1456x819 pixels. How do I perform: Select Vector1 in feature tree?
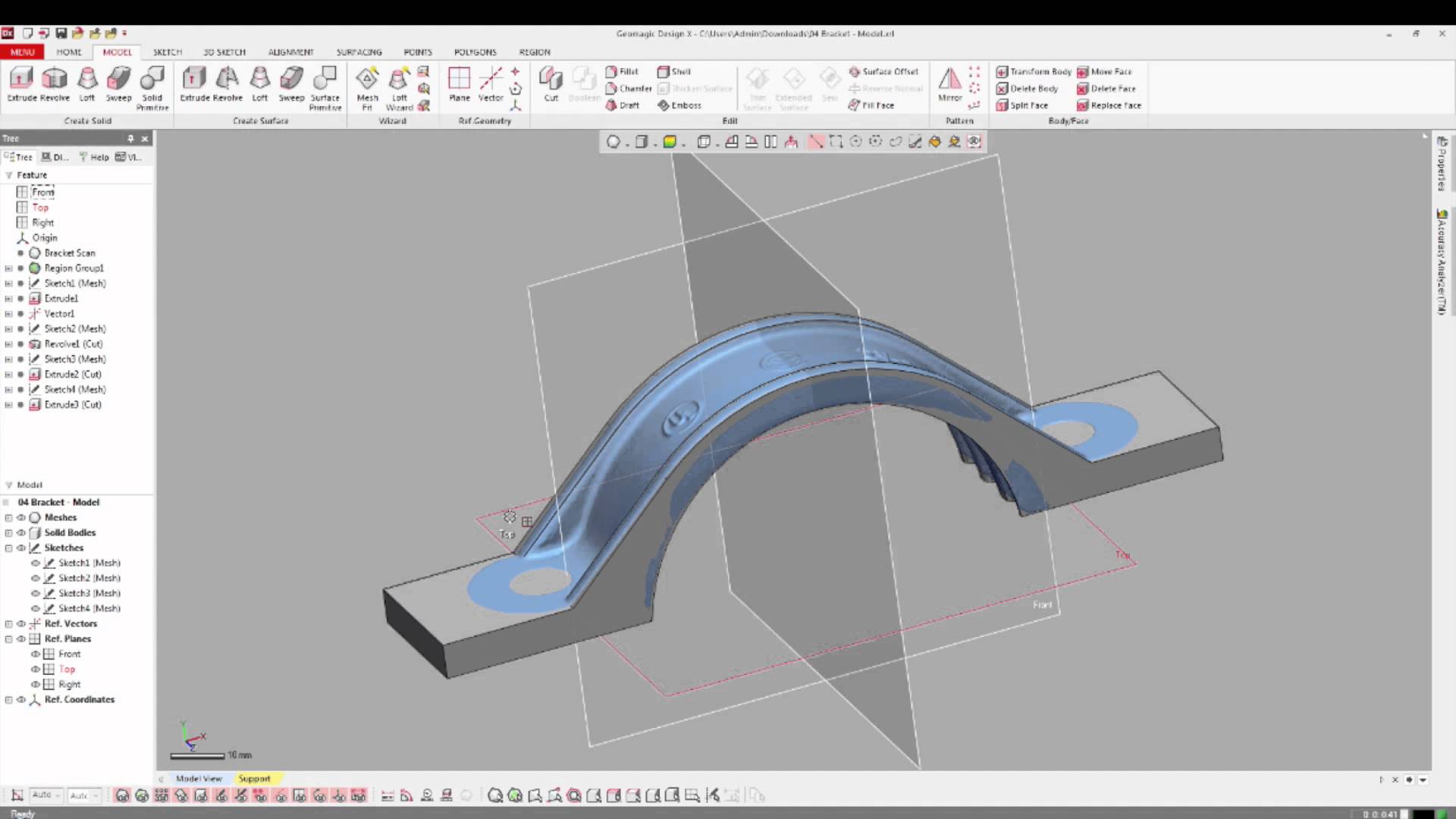pyautogui.click(x=59, y=314)
